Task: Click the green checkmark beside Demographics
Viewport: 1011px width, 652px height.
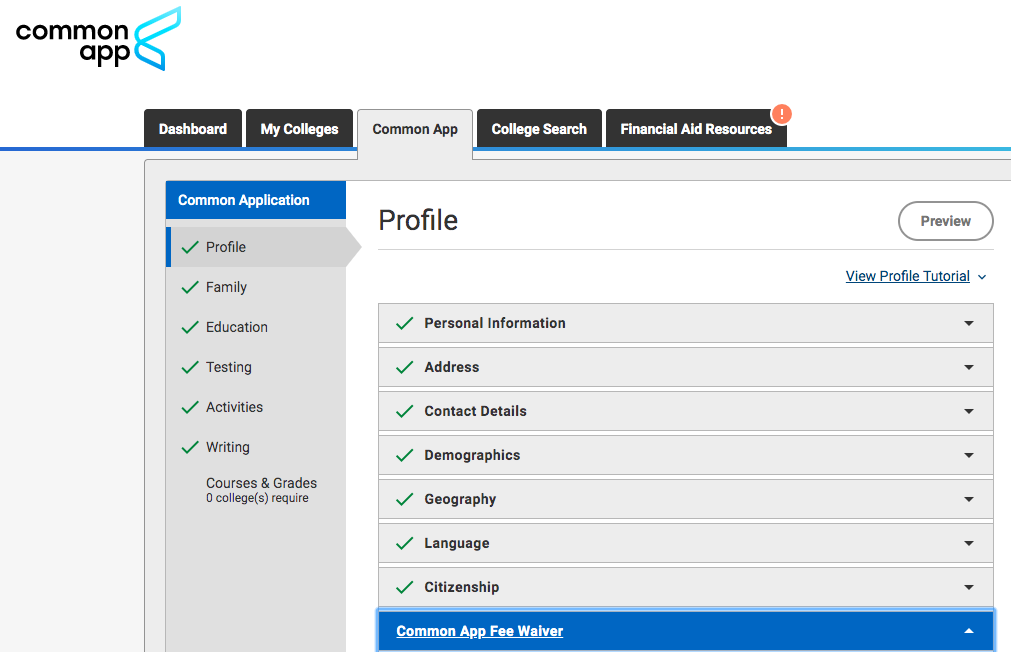Action: (x=404, y=455)
